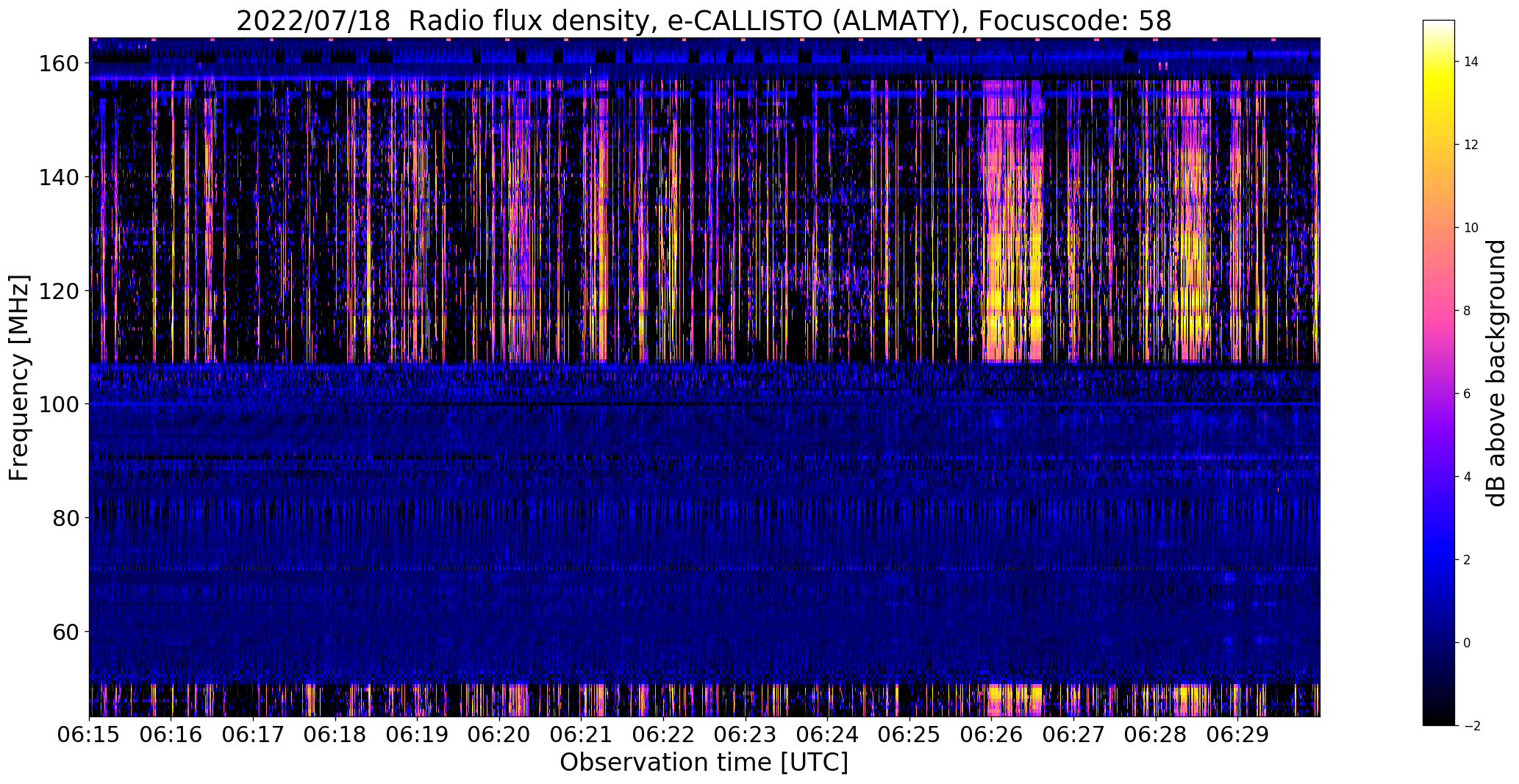
Task: Click the bright yellow burst at 06:26
Action: 1012,220
